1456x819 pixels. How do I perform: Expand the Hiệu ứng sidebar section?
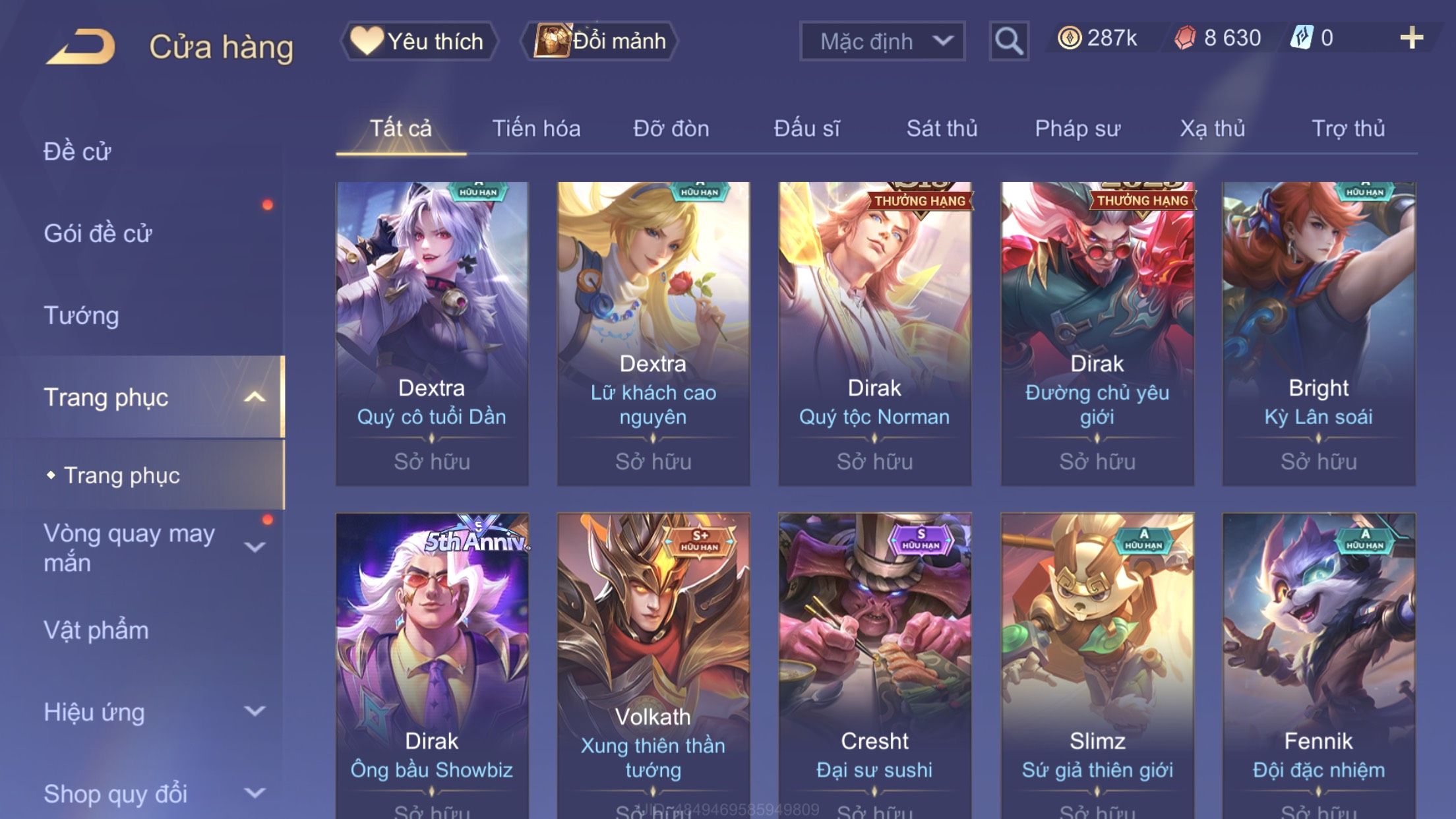(255, 712)
